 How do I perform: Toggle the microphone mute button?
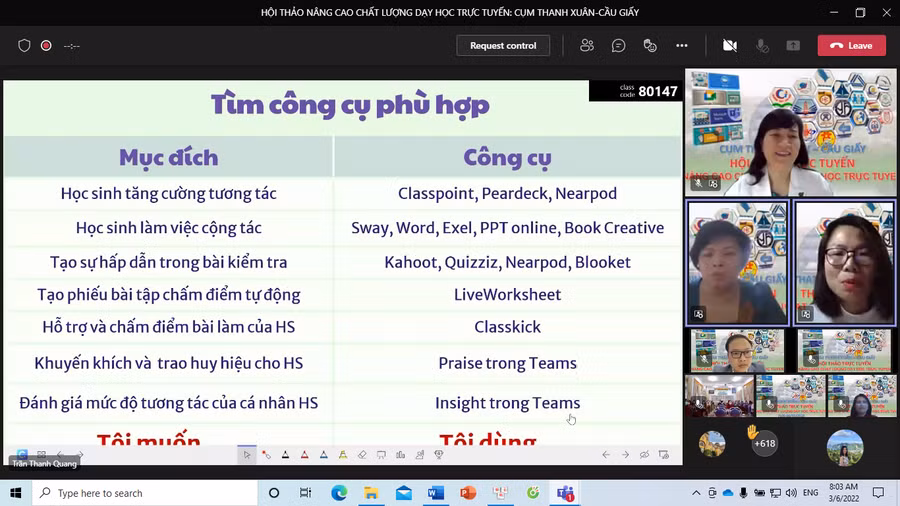(x=762, y=45)
